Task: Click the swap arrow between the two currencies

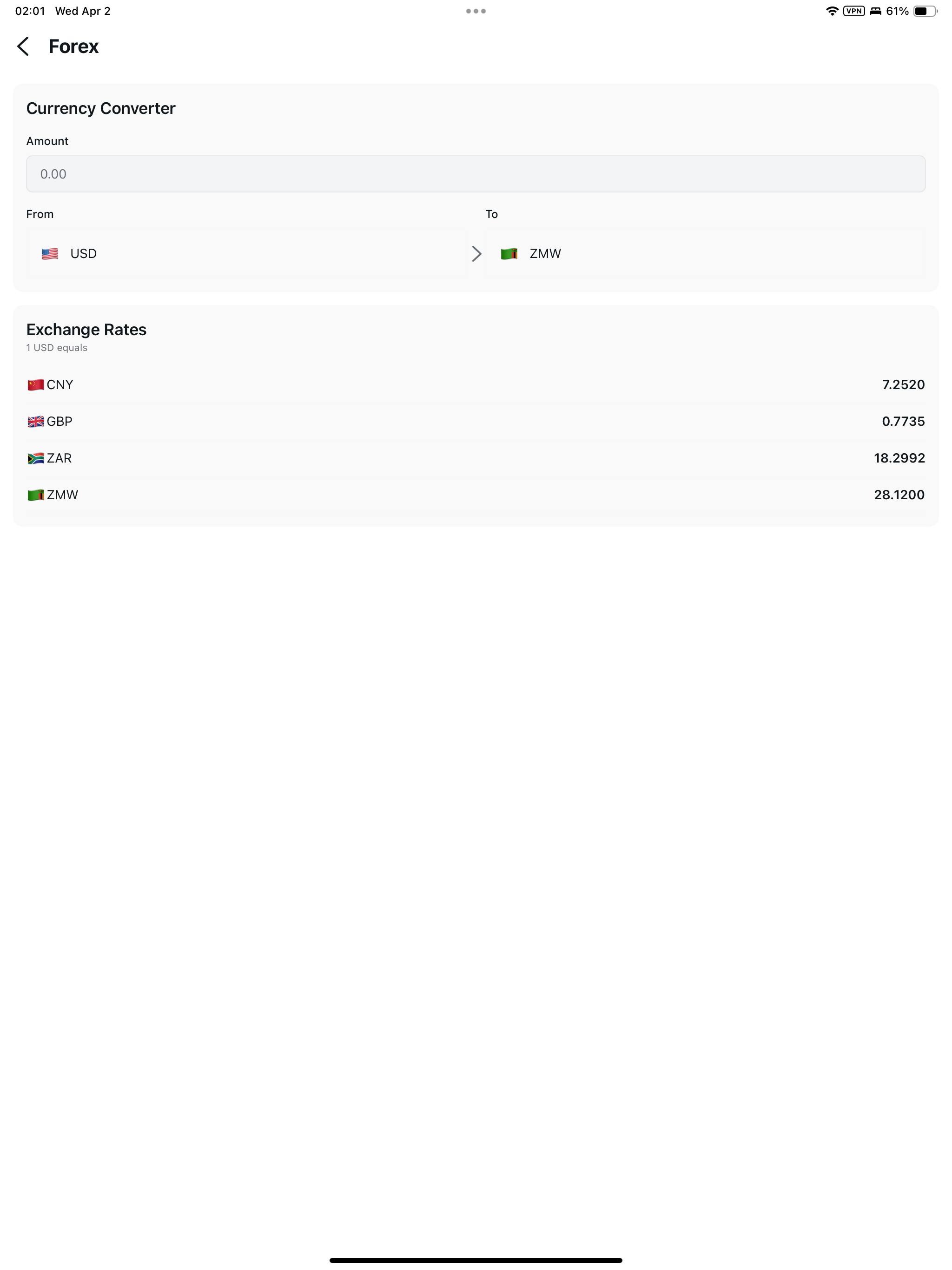Action: click(x=476, y=254)
